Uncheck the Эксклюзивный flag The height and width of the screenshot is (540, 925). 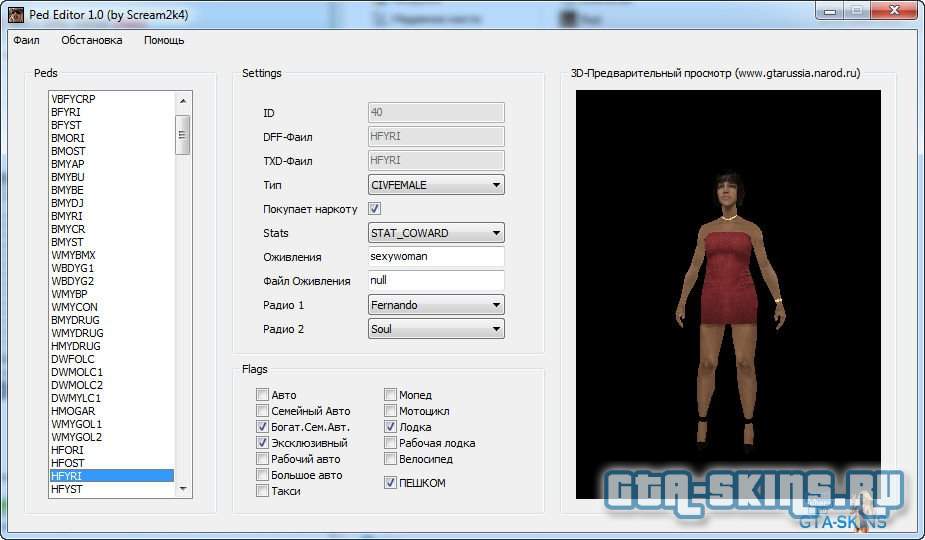pos(263,442)
